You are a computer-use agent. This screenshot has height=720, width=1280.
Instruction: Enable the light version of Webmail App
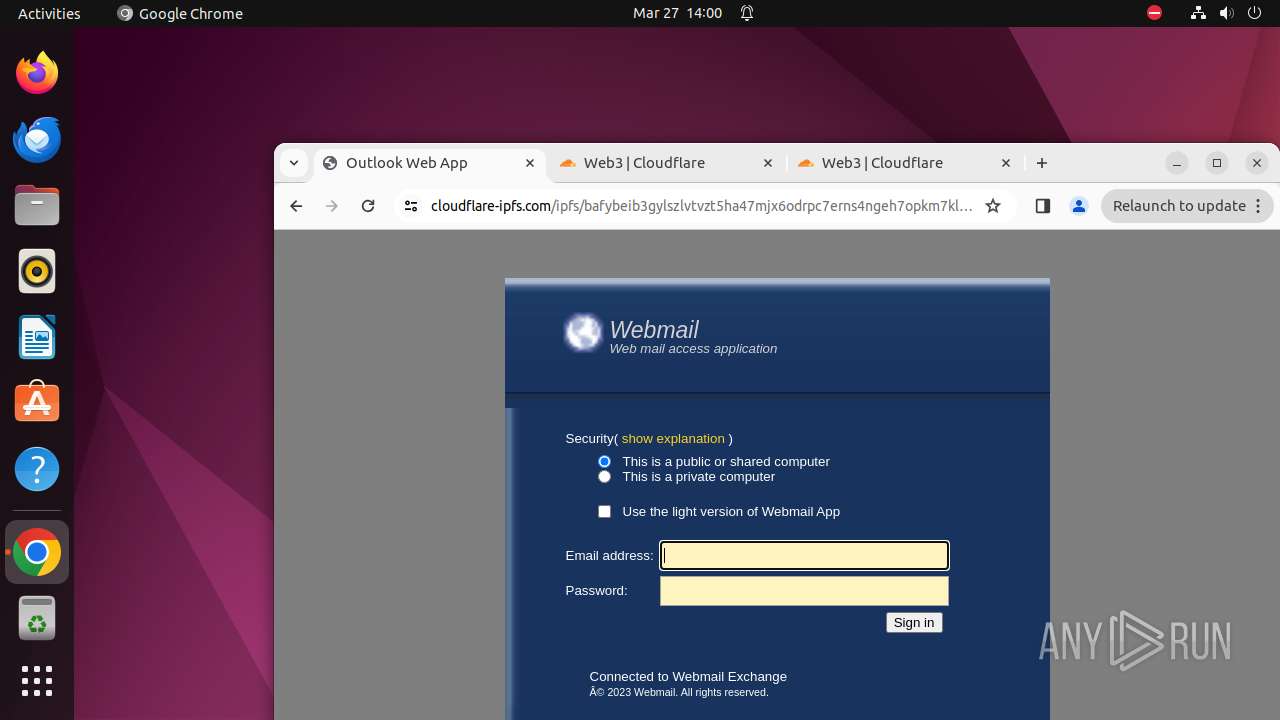click(x=604, y=511)
